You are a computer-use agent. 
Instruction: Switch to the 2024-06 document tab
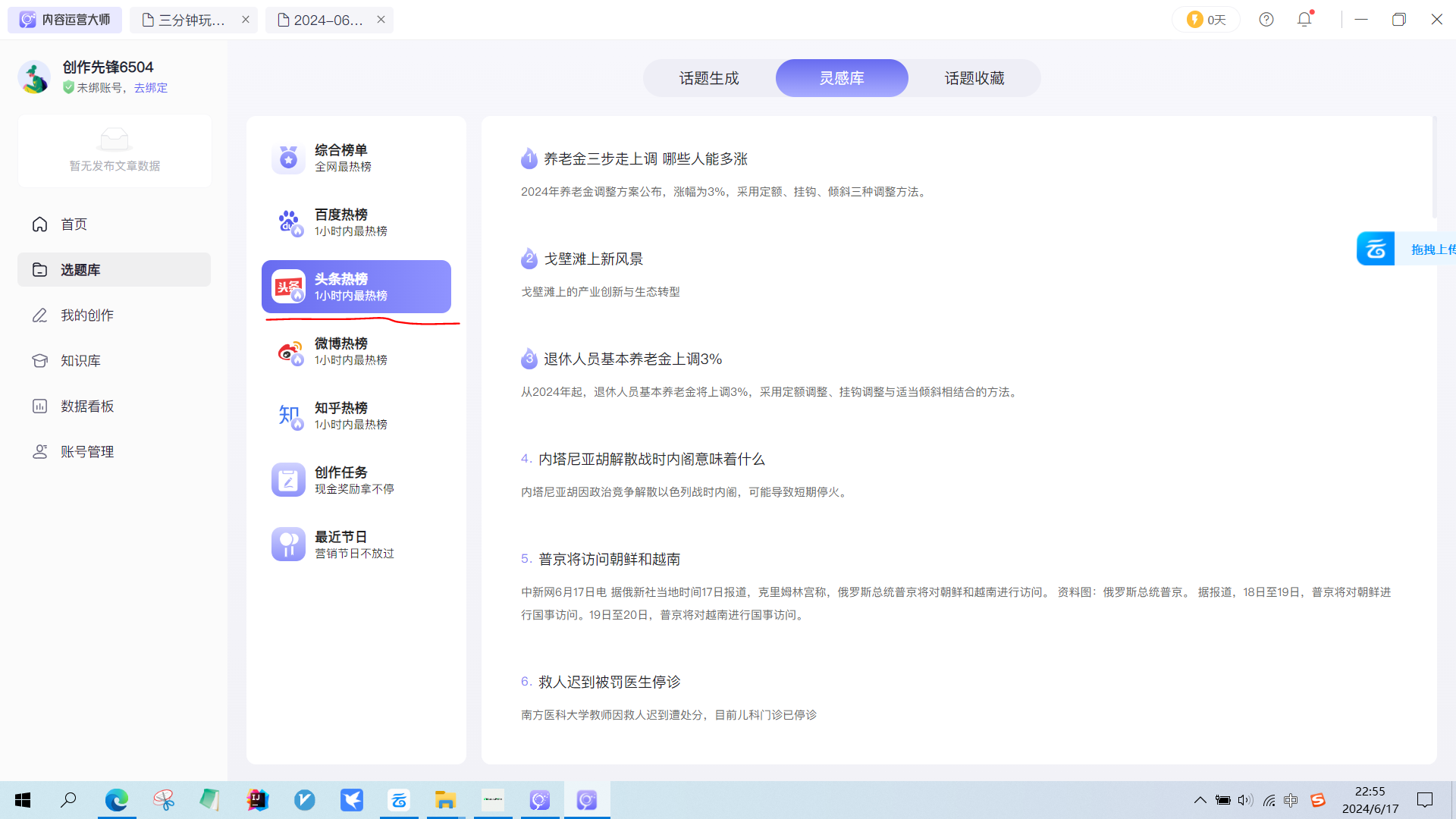(x=326, y=20)
